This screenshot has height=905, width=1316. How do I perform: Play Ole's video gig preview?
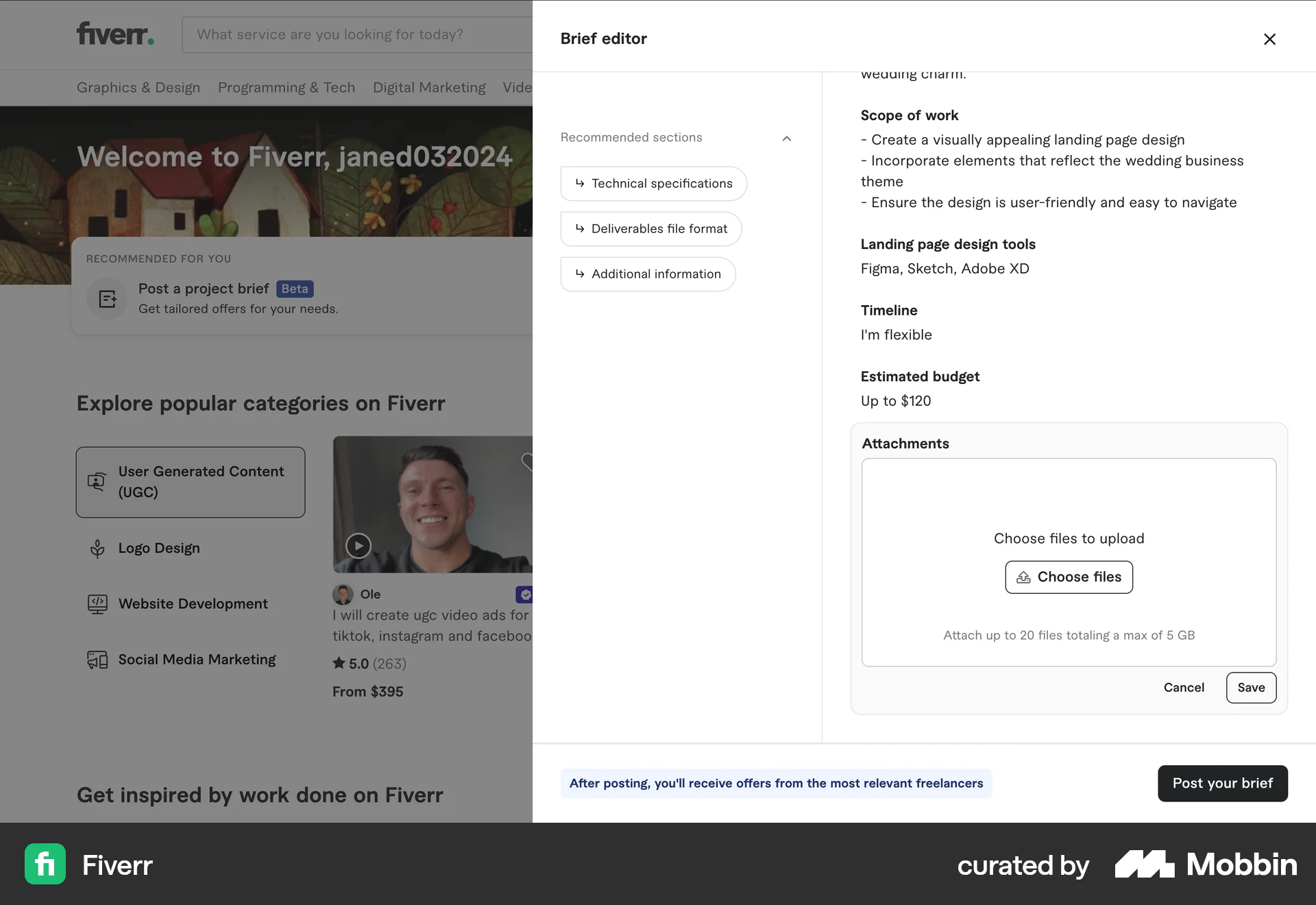(357, 546)
